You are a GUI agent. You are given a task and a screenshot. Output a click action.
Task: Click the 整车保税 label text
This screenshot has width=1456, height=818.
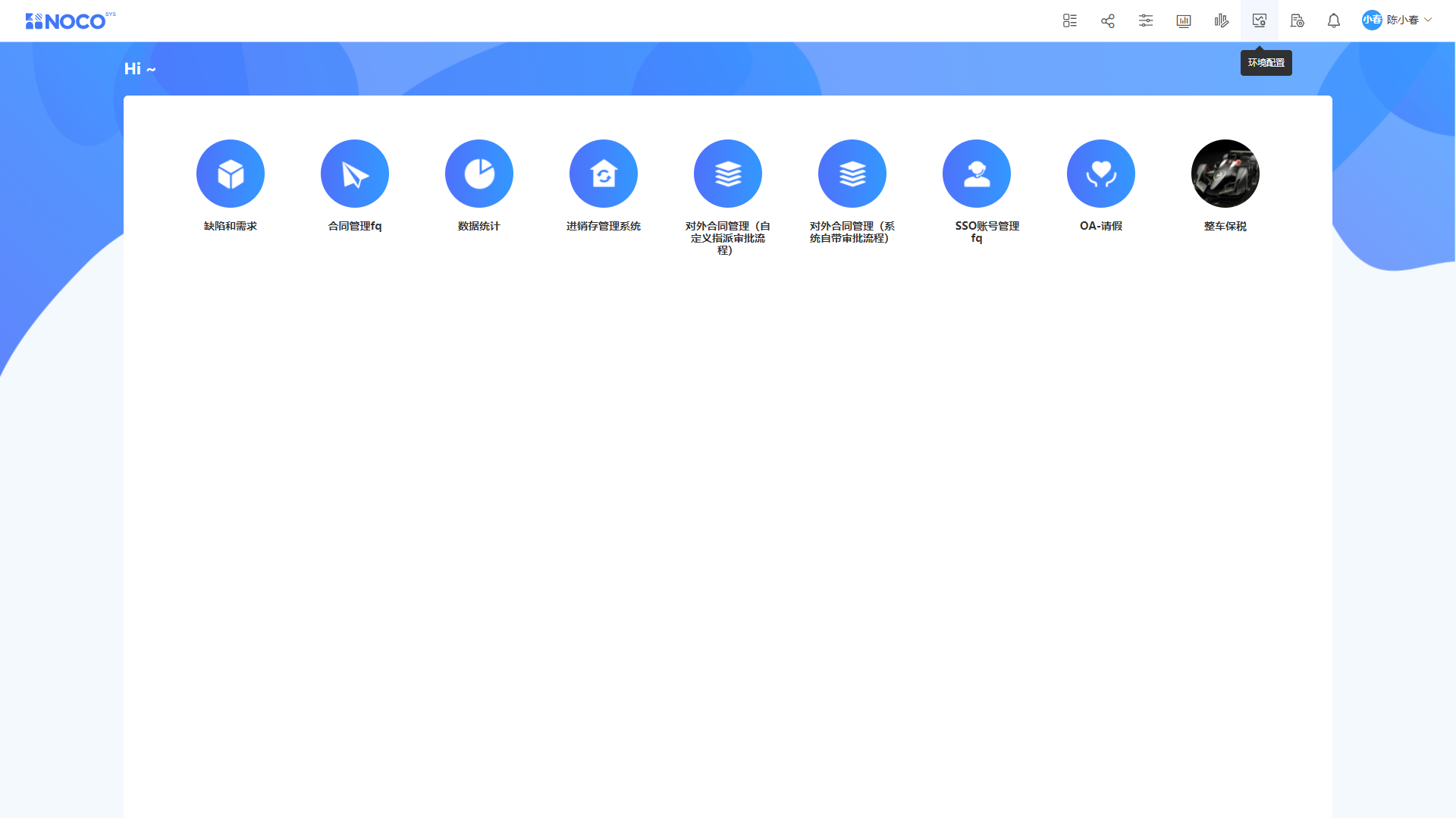[x=1225, y=226]
